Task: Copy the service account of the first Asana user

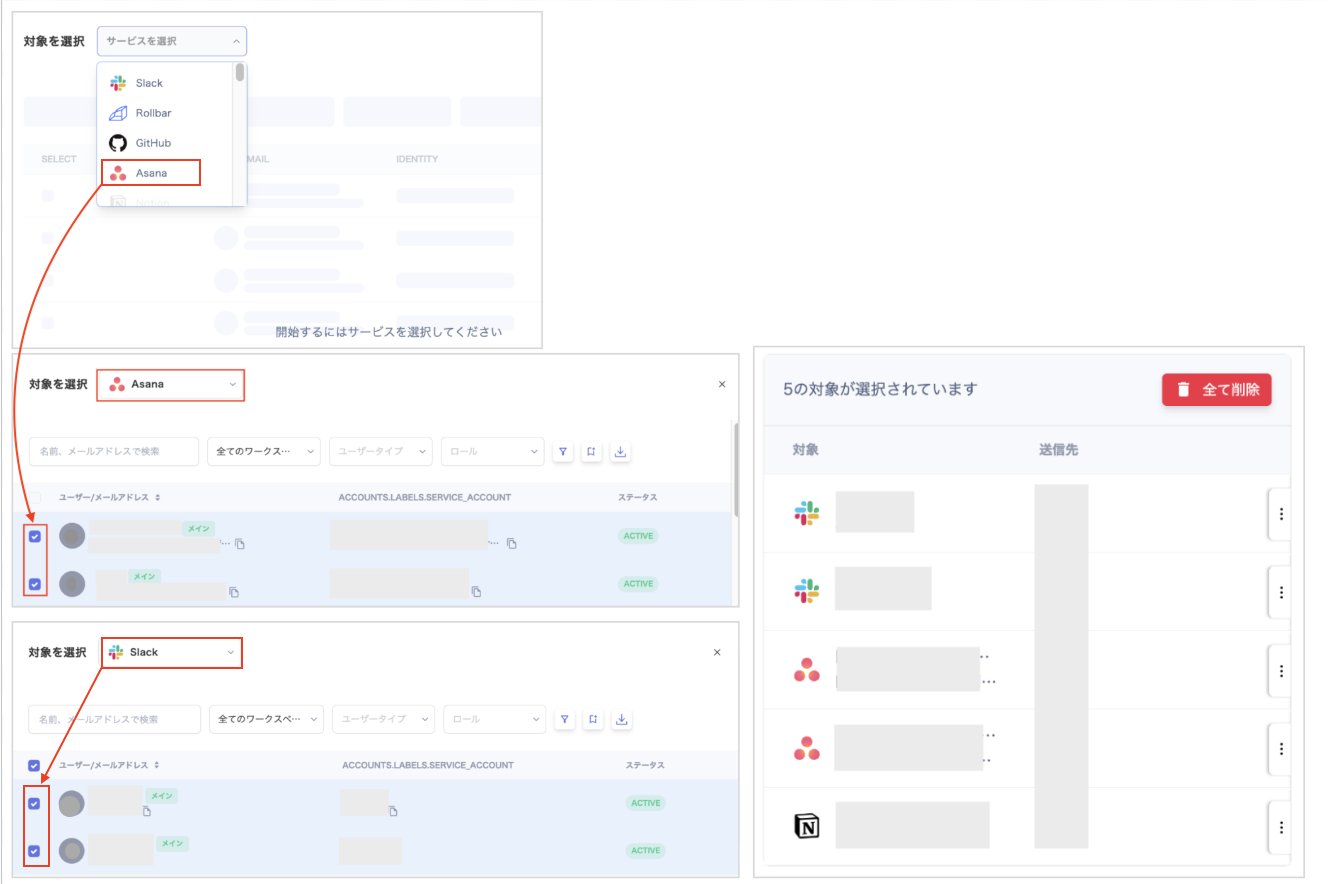Action: point(511,544)
